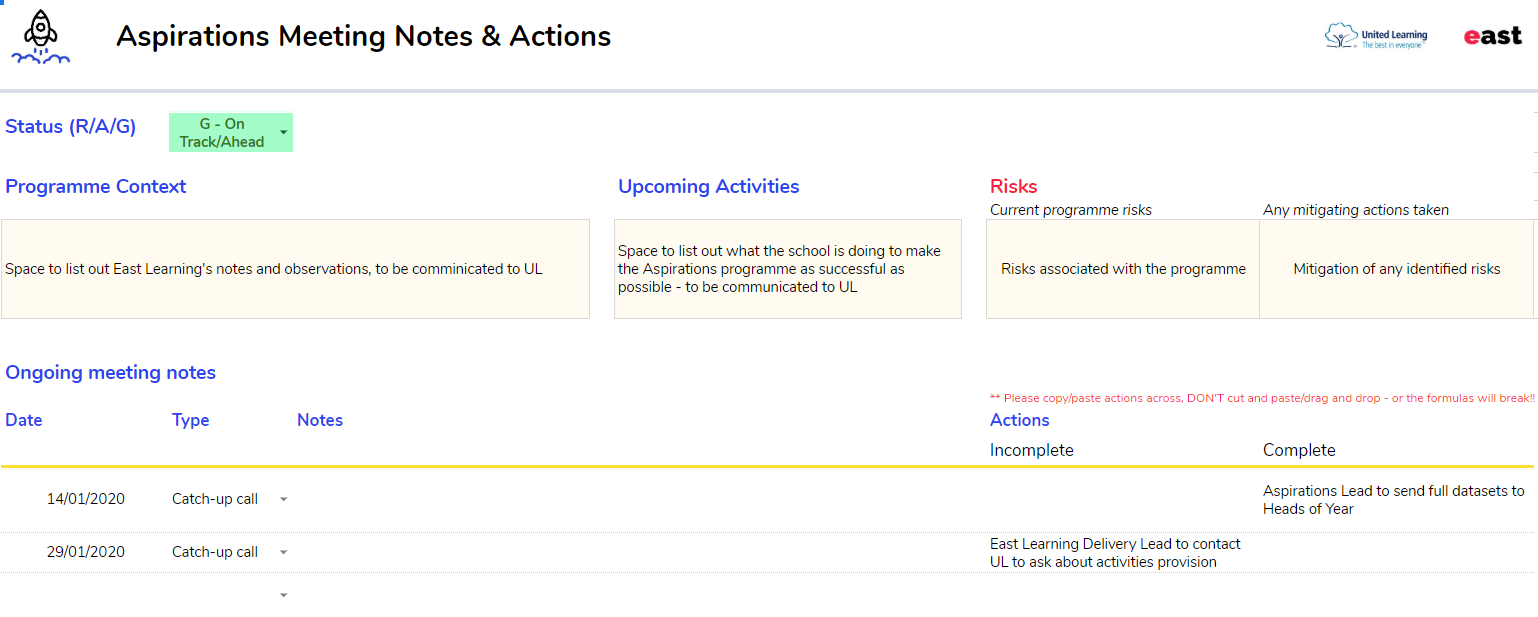The image size is (1538, 617).
Task: Select the 29/01/2020 date cell
Action: click(86, 552)
